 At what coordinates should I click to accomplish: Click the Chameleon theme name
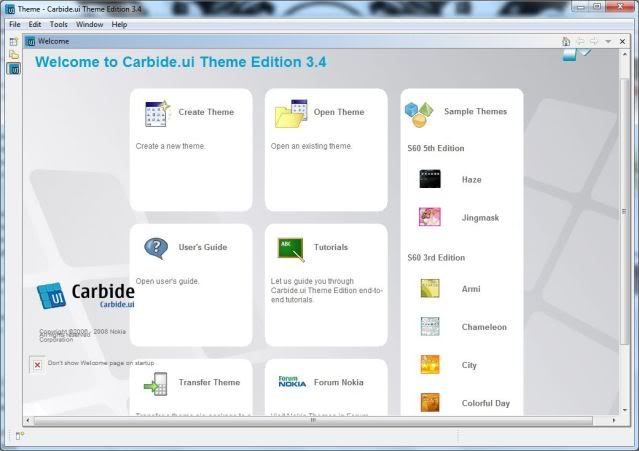484,327
